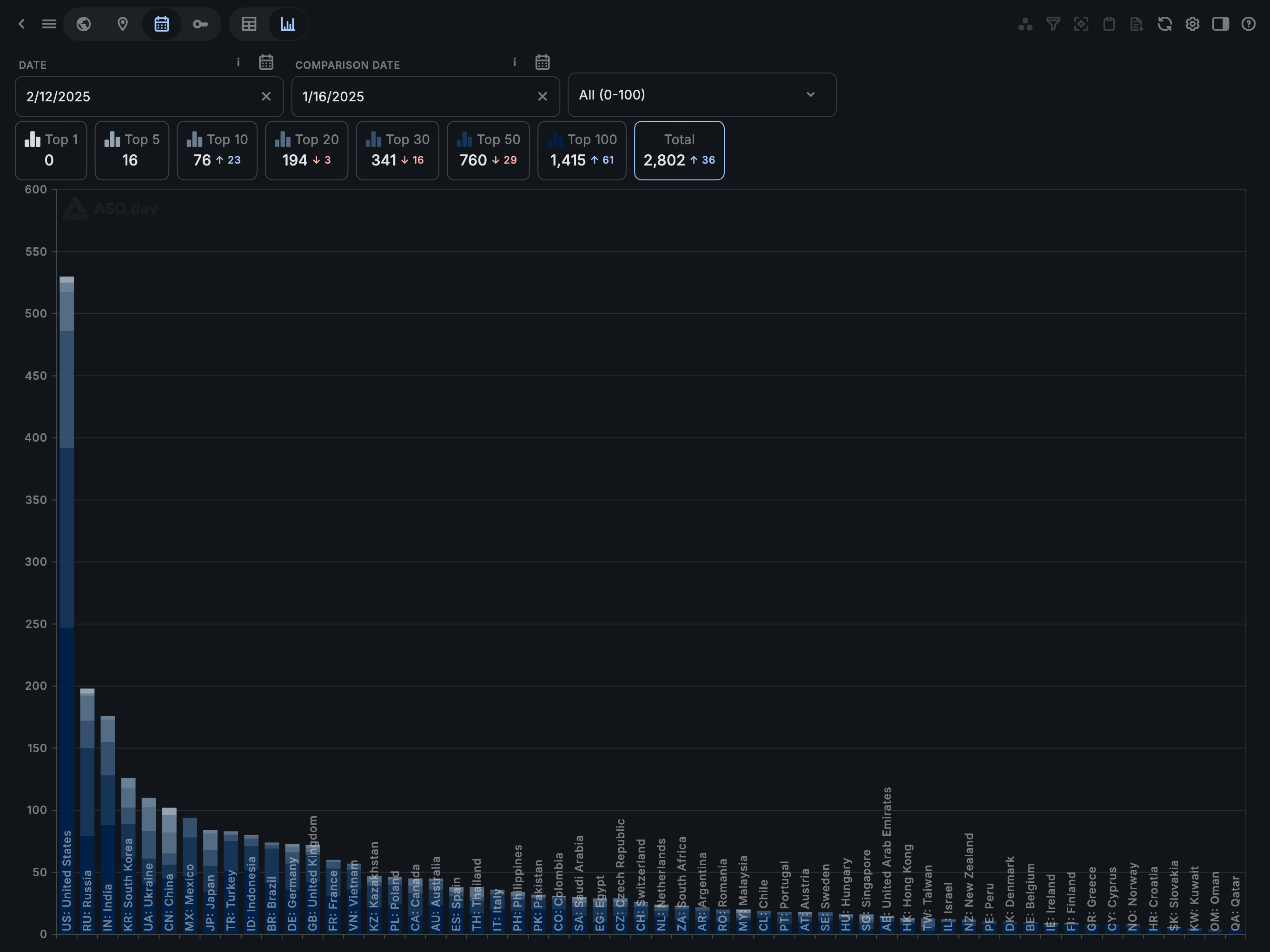
Task: Toggle the side panel layout icon
Action: click(1220, 24)
